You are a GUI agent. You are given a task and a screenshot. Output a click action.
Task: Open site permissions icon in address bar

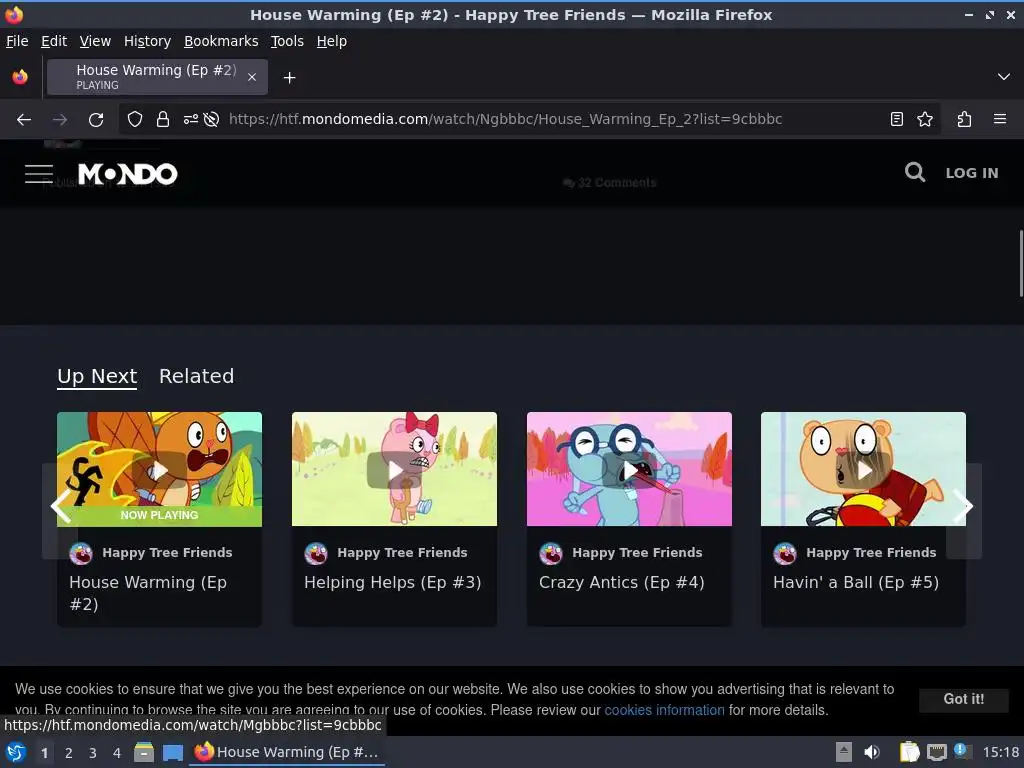pyautogui.click(x=191, y=119)
